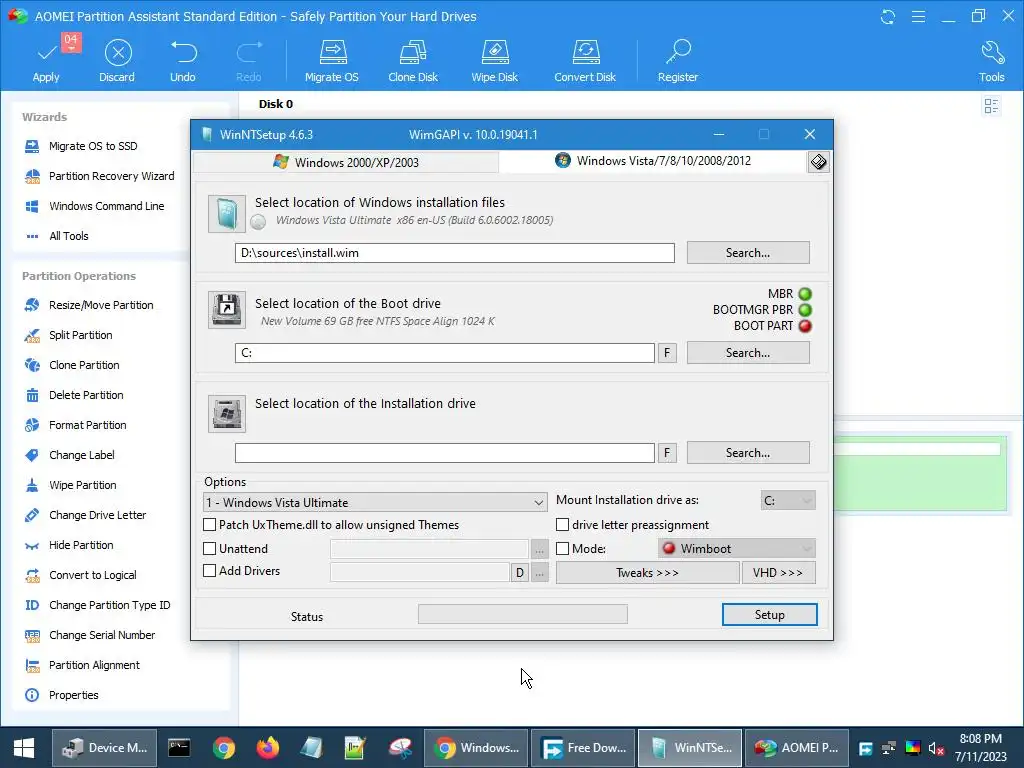Open Tools wrench menu in AOMEI
Viewport: 1024px width, 768px height.
point(991,61)
